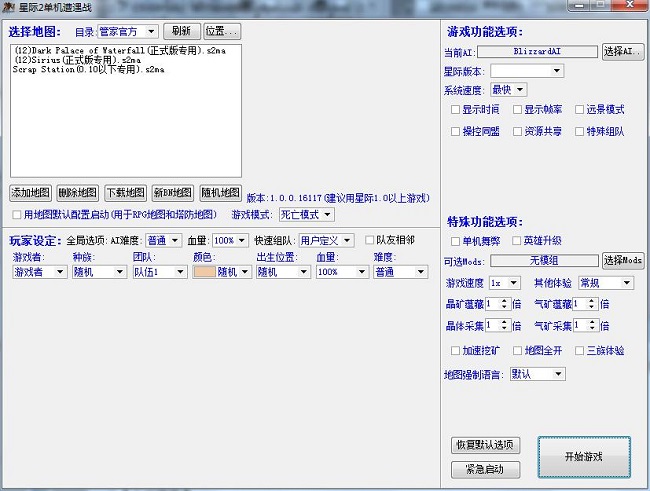Click the 晶体采集 stepper arrows
The width and height of the screenshot is (650, 491).
tap(504, 325)
